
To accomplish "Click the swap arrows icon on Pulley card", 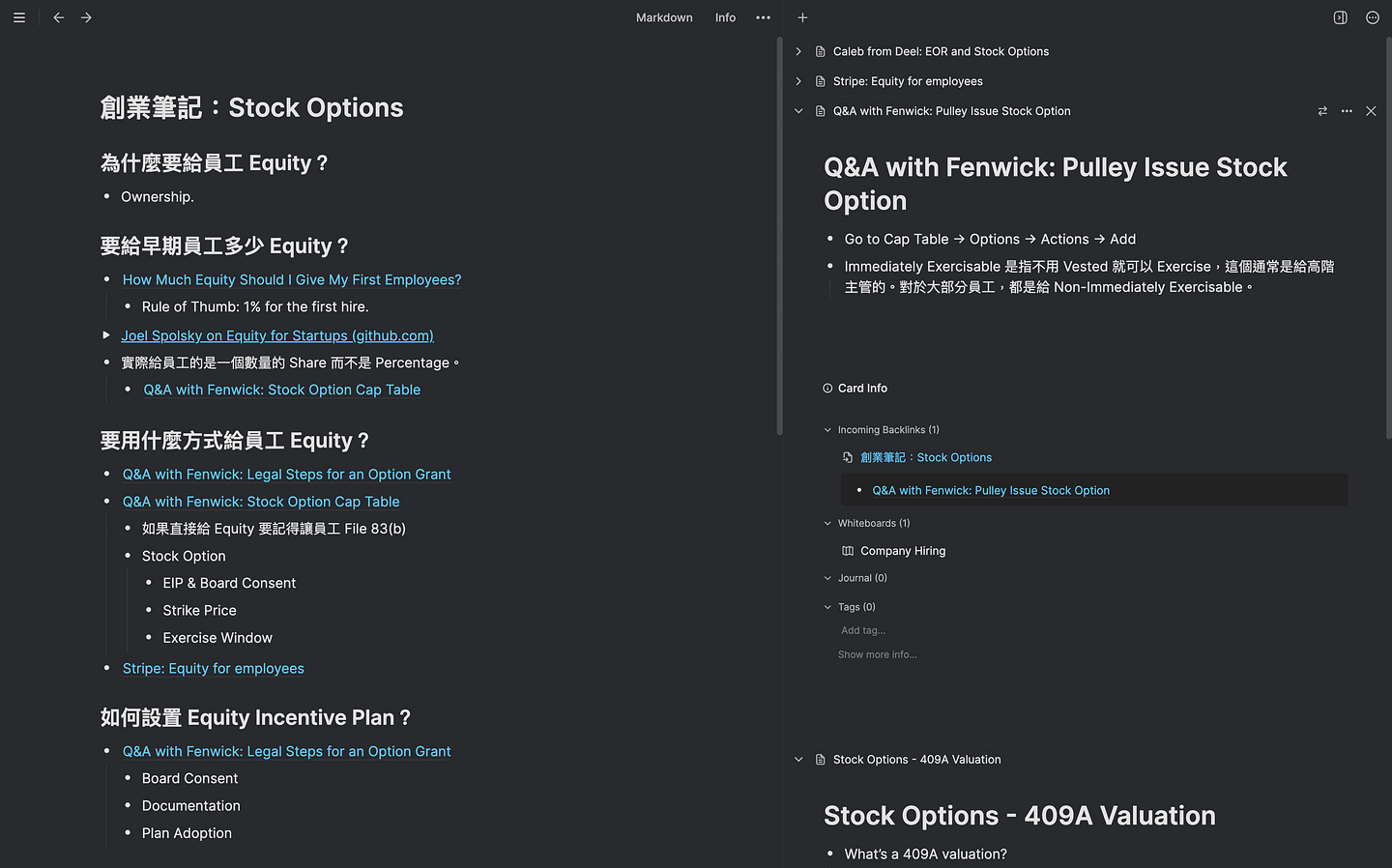I will click(1322, 111).
